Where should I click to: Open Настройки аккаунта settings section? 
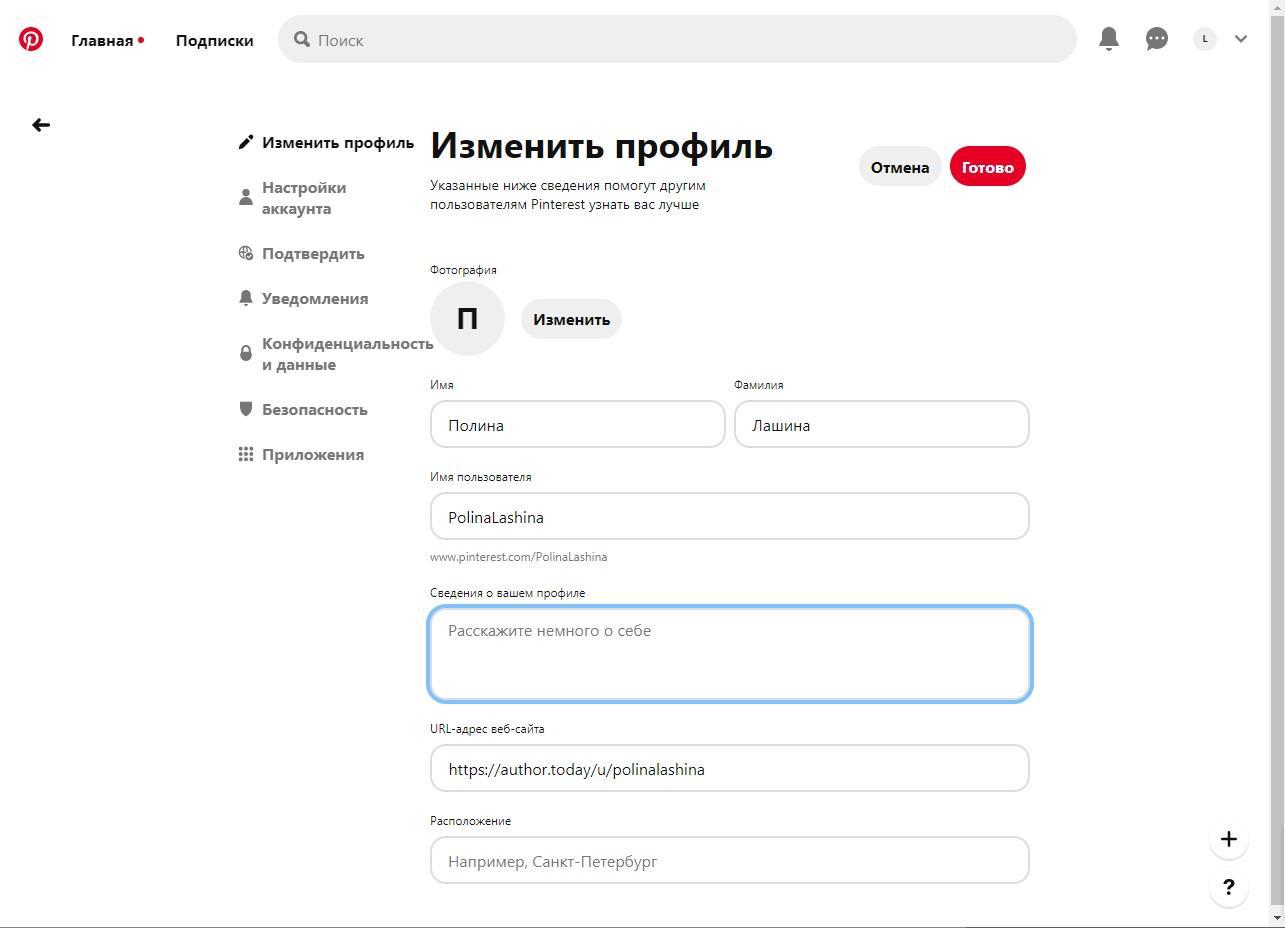pyautogui.click(x=304, y=198)
